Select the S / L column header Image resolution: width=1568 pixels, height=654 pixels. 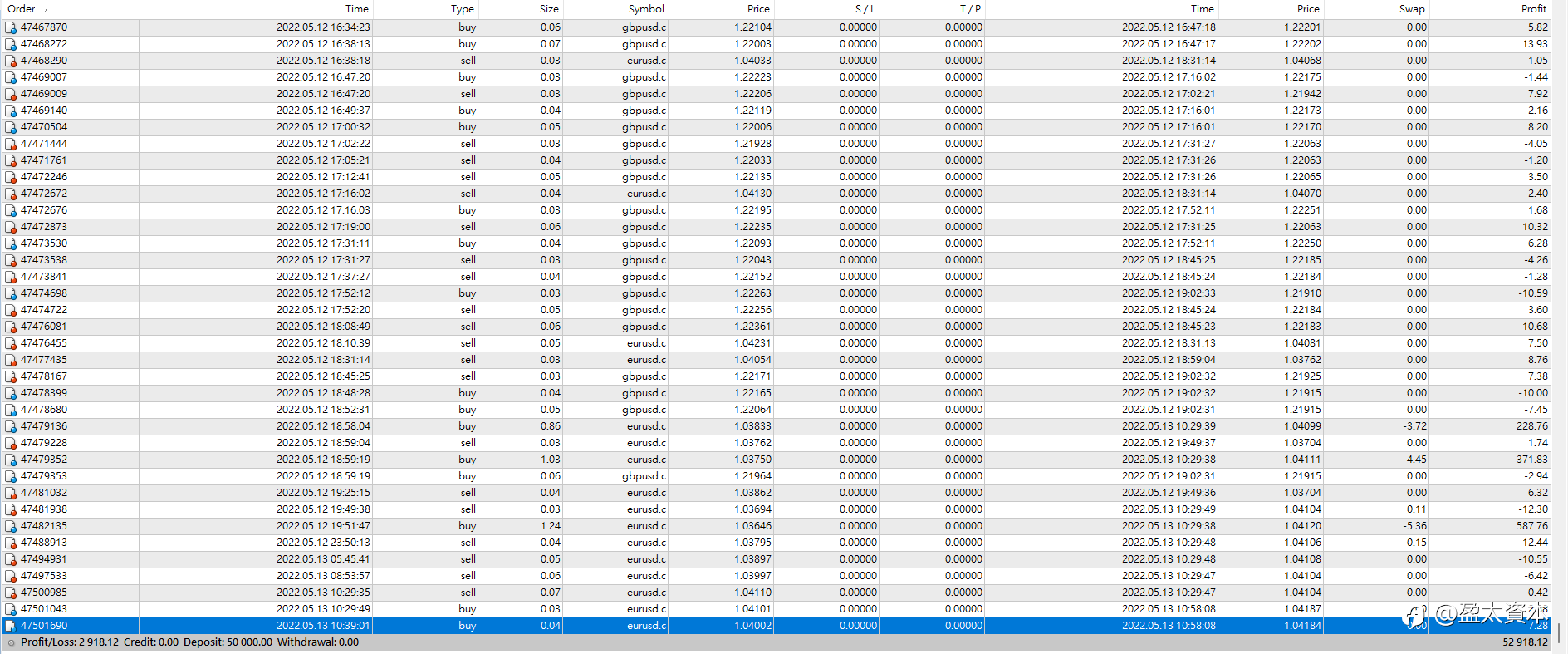[x=865, y=9]
